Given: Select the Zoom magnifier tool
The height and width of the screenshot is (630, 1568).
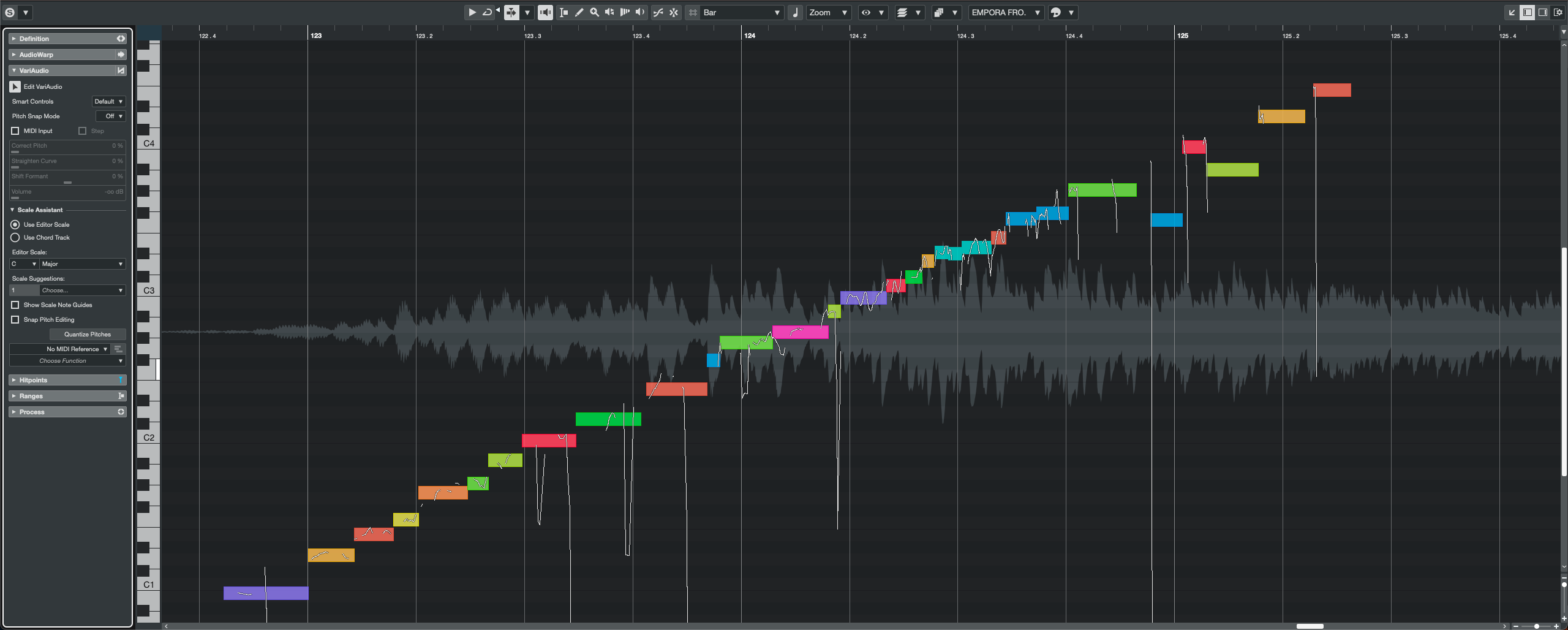Looking at the screenshot, I should click(x=594, y=12).
